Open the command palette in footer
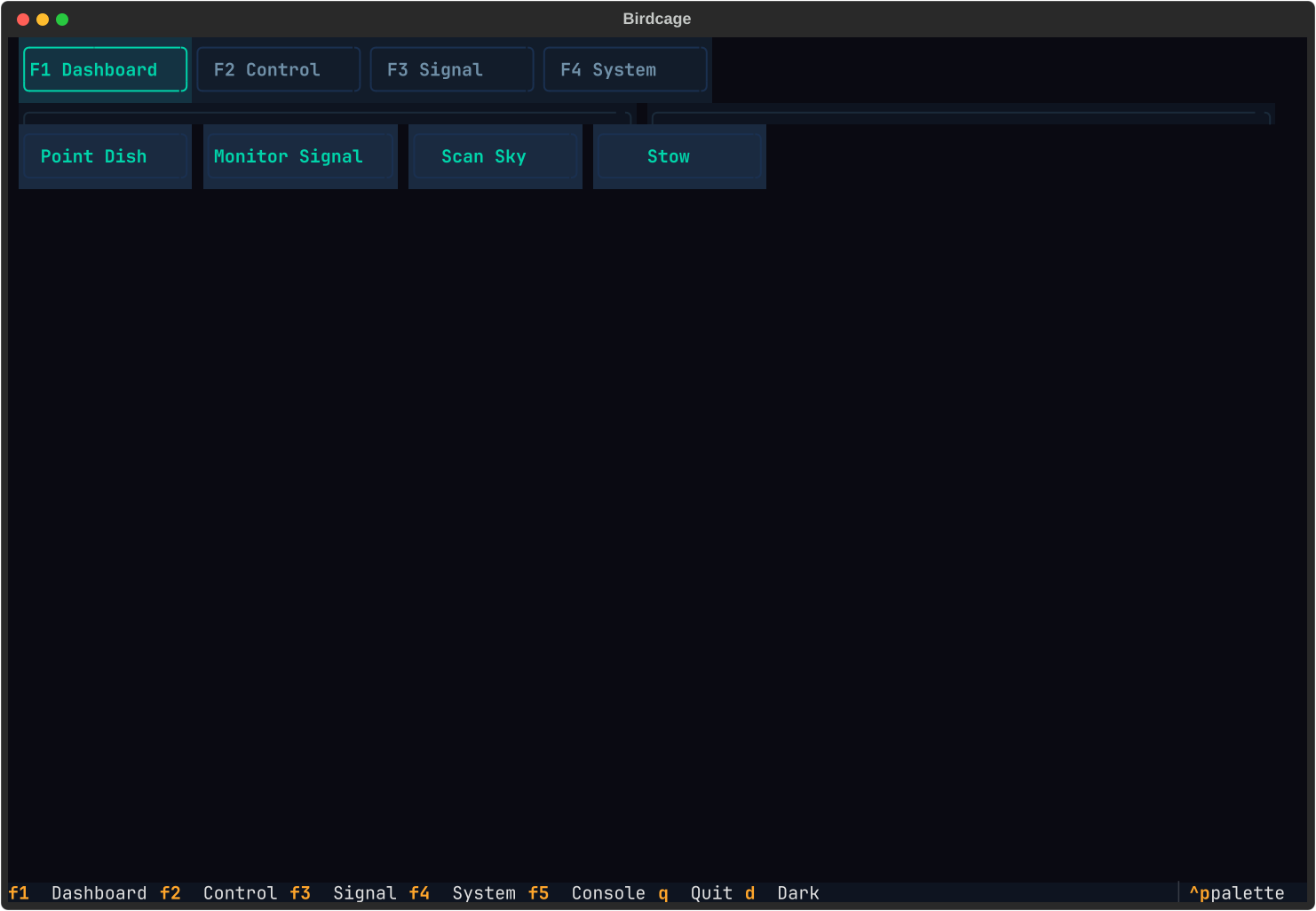This screenshot has height=911, width=1316. pyautogui.click(x=1237, y=893)
